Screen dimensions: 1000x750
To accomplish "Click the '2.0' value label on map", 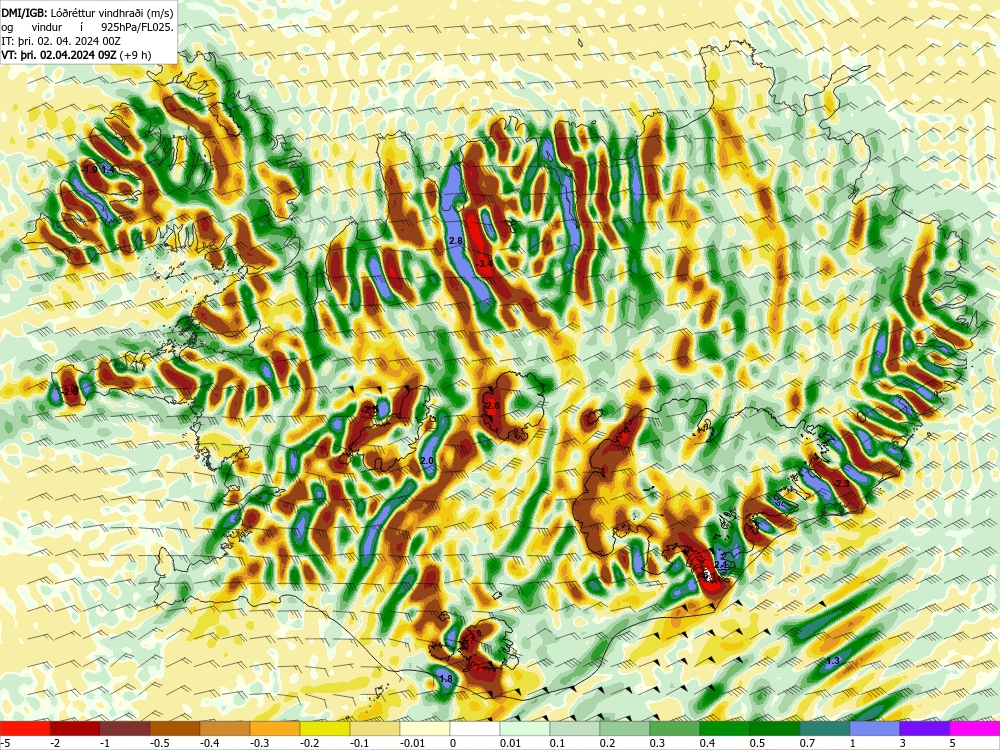I will (x=427, y=460).
